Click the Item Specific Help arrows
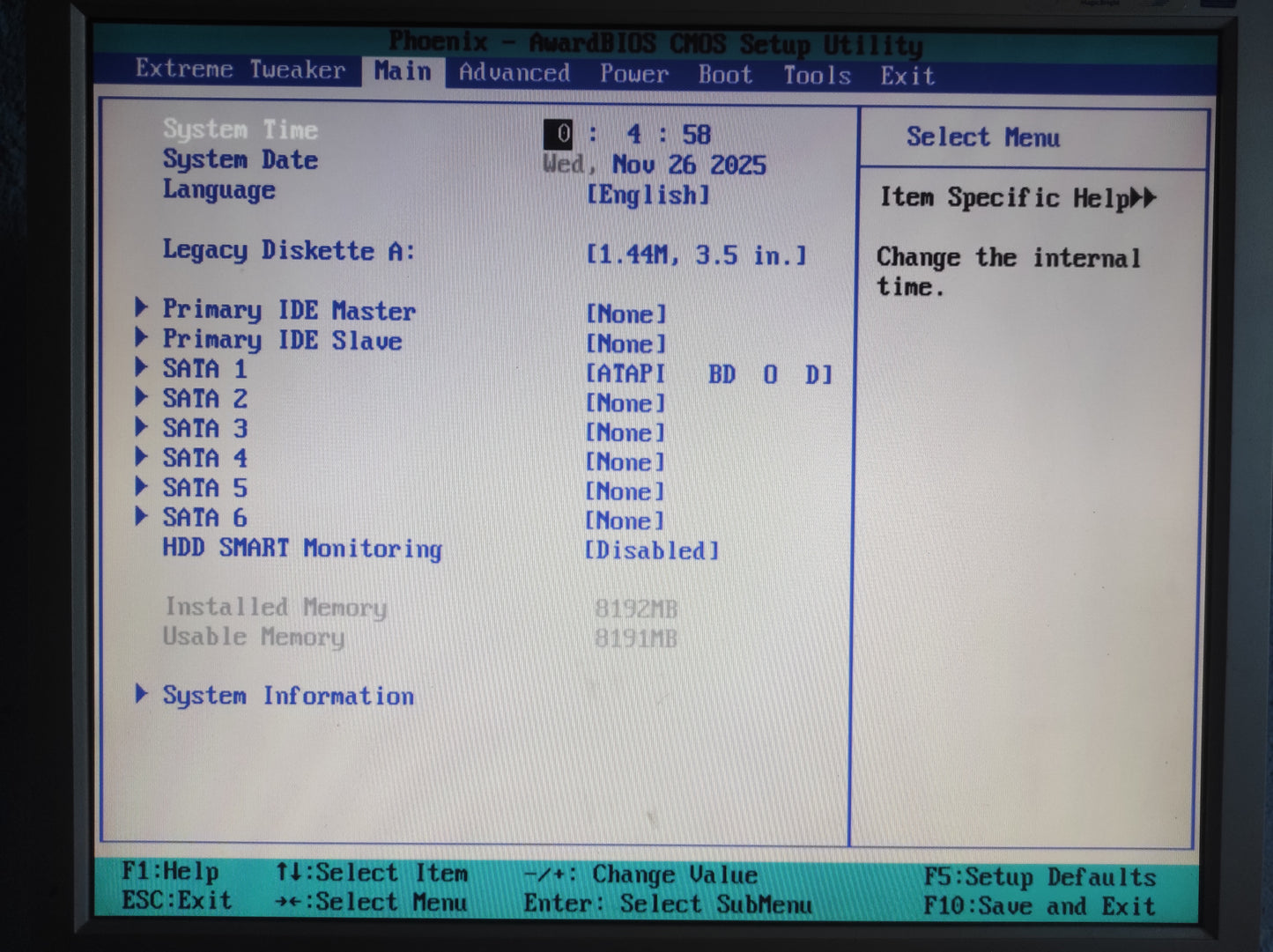The image size is (1273, 952). click(1143, 198)
